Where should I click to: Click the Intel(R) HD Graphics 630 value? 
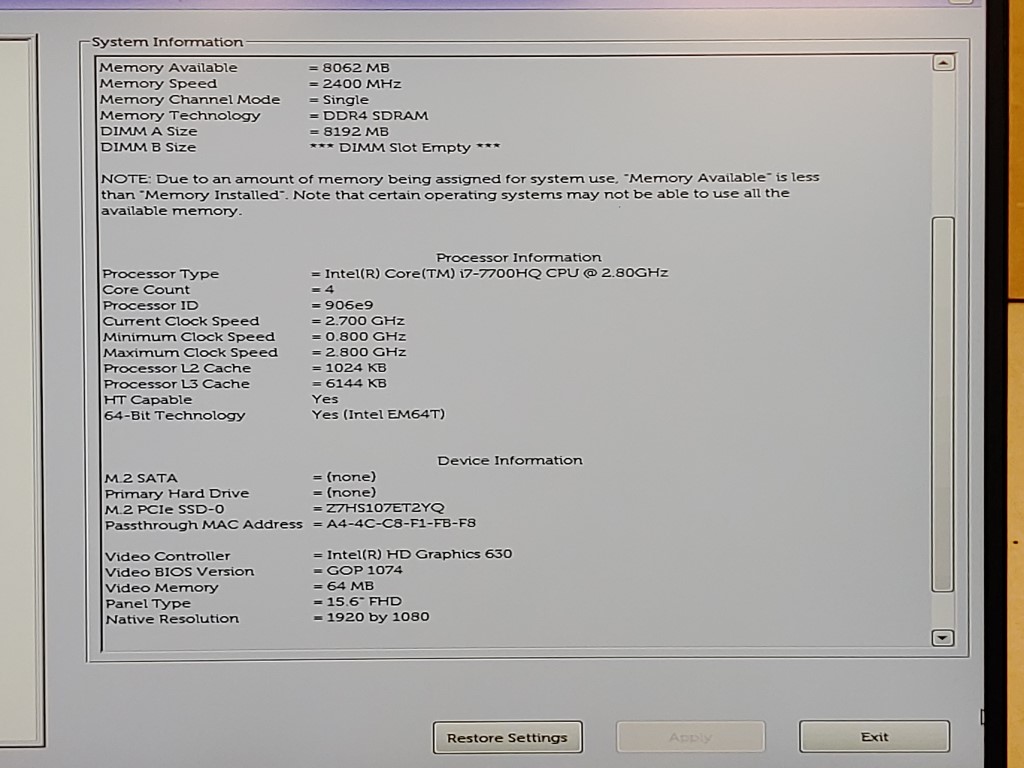[x=419, y=554]
